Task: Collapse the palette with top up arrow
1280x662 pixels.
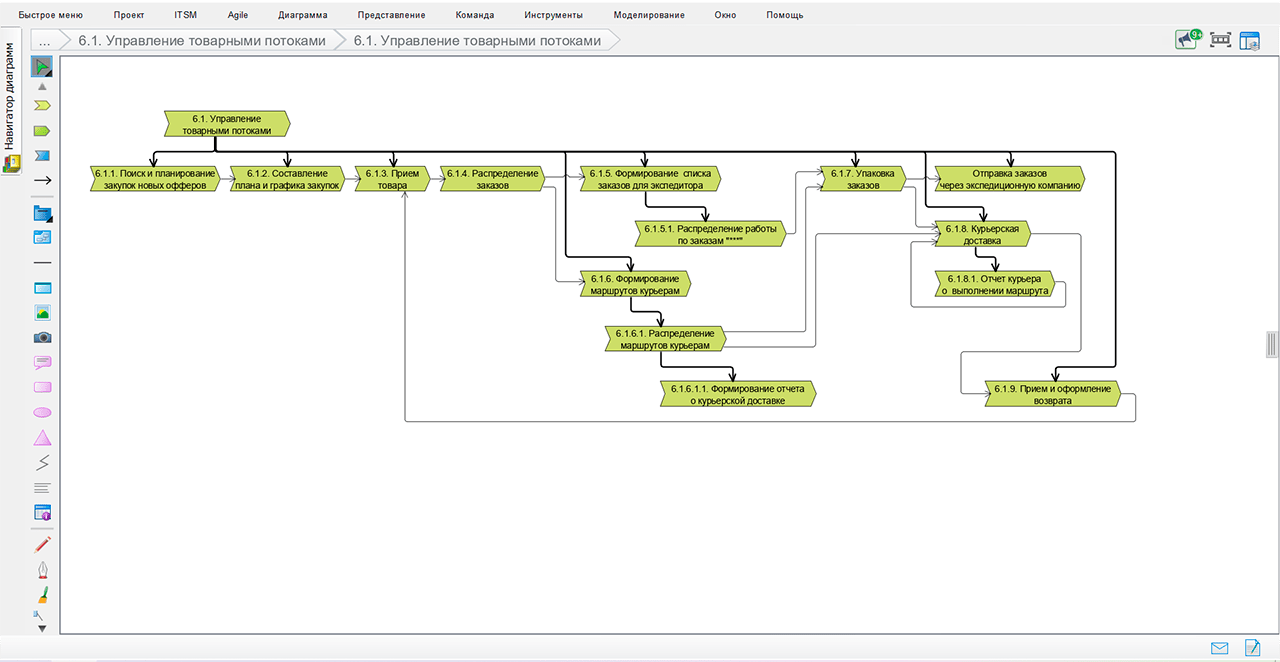Action: point(42,87)
